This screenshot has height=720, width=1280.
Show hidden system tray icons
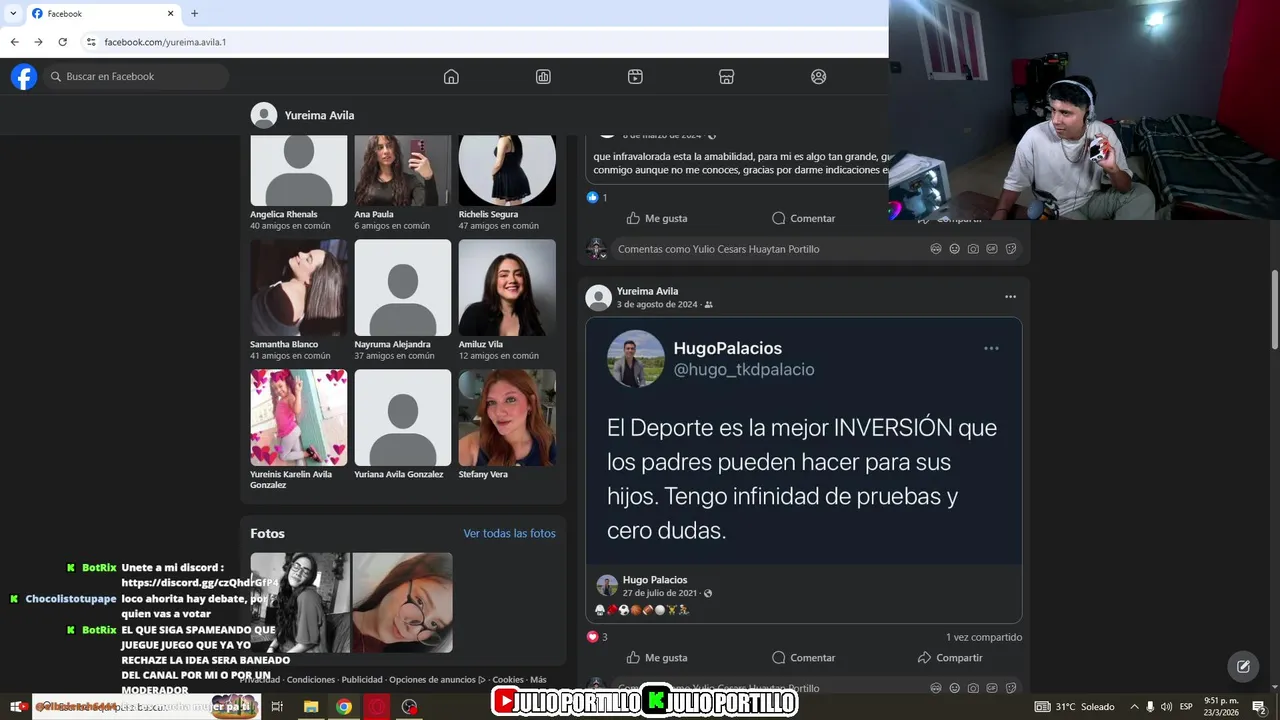(1134, 707)
